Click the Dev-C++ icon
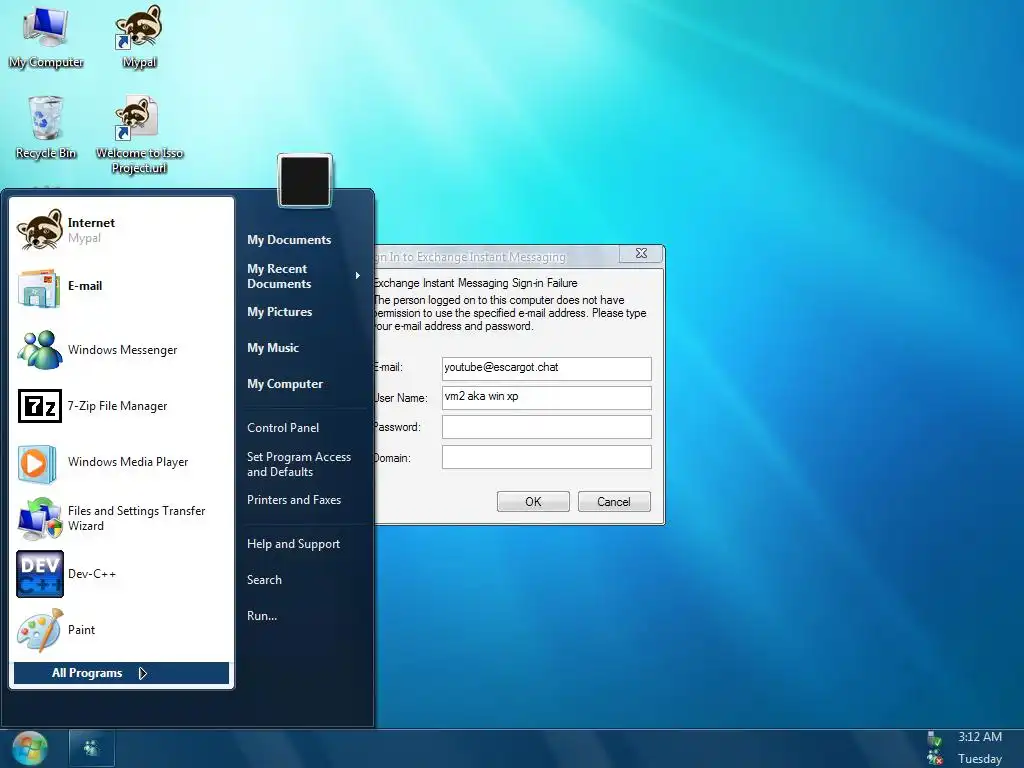 coord(40,574)
